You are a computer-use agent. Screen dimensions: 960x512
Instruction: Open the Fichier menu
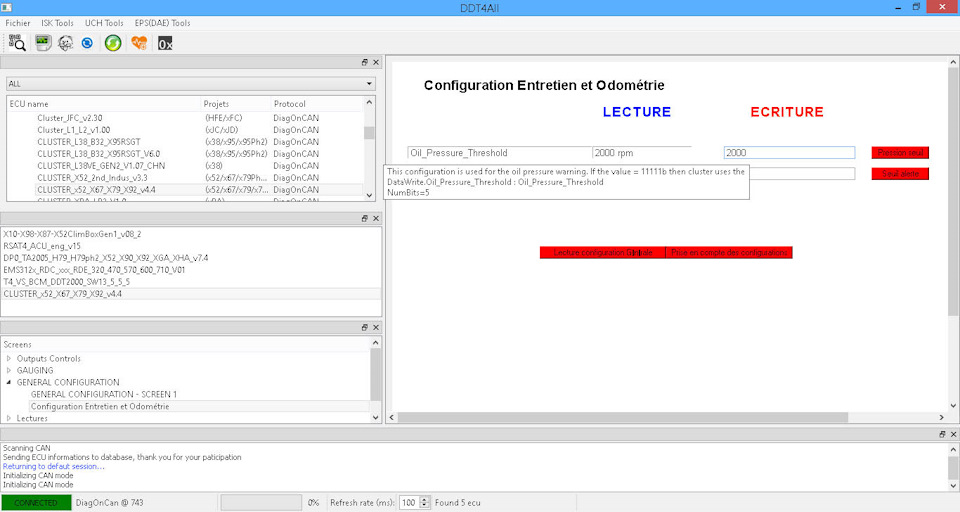[18, 23]
